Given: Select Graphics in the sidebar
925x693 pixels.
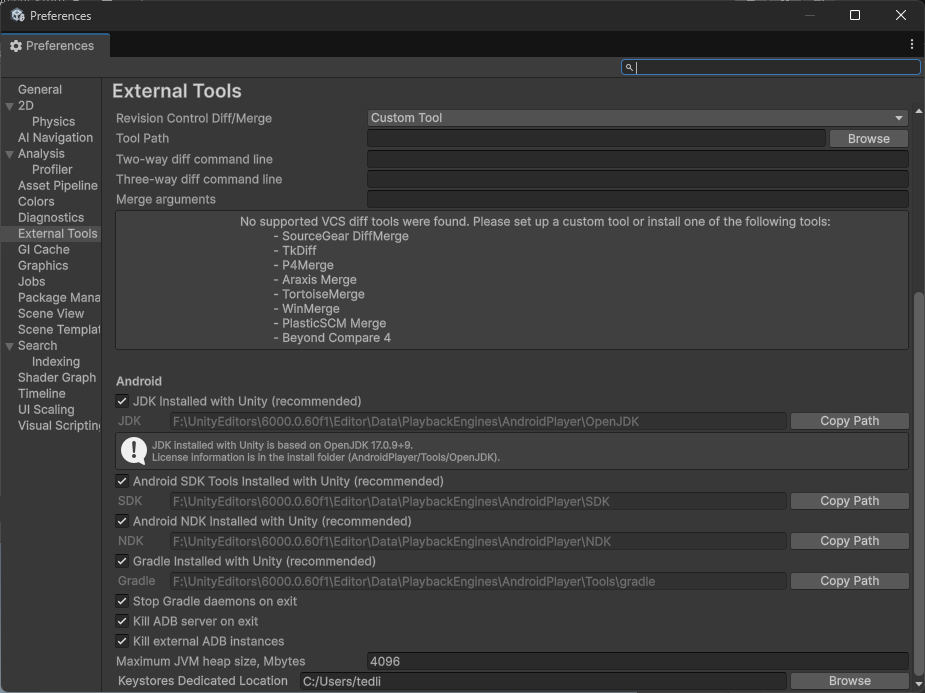Looking at the screenshot, I should 45,265.
